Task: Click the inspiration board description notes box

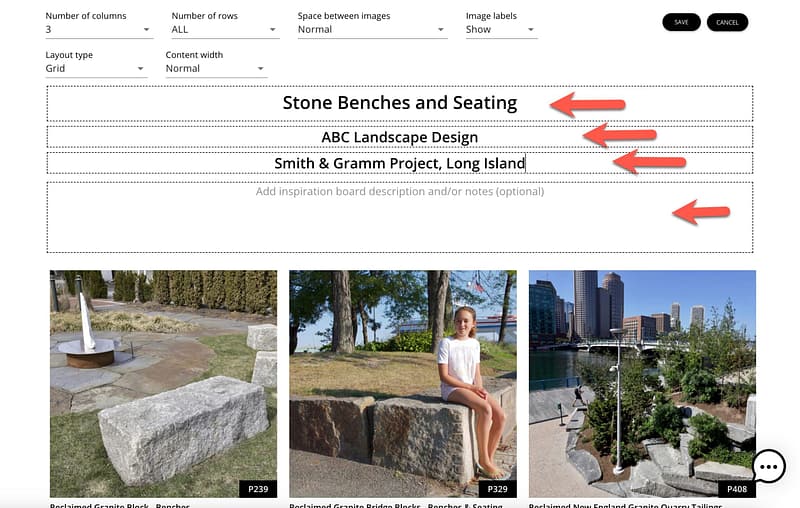Action: (399, 217)
